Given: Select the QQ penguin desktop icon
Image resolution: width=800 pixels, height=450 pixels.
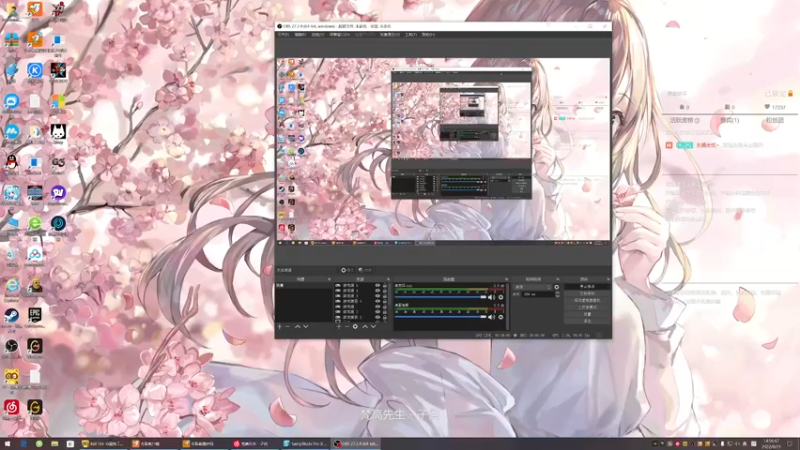Looking at the screenshot, I should [x=11, y=162].
